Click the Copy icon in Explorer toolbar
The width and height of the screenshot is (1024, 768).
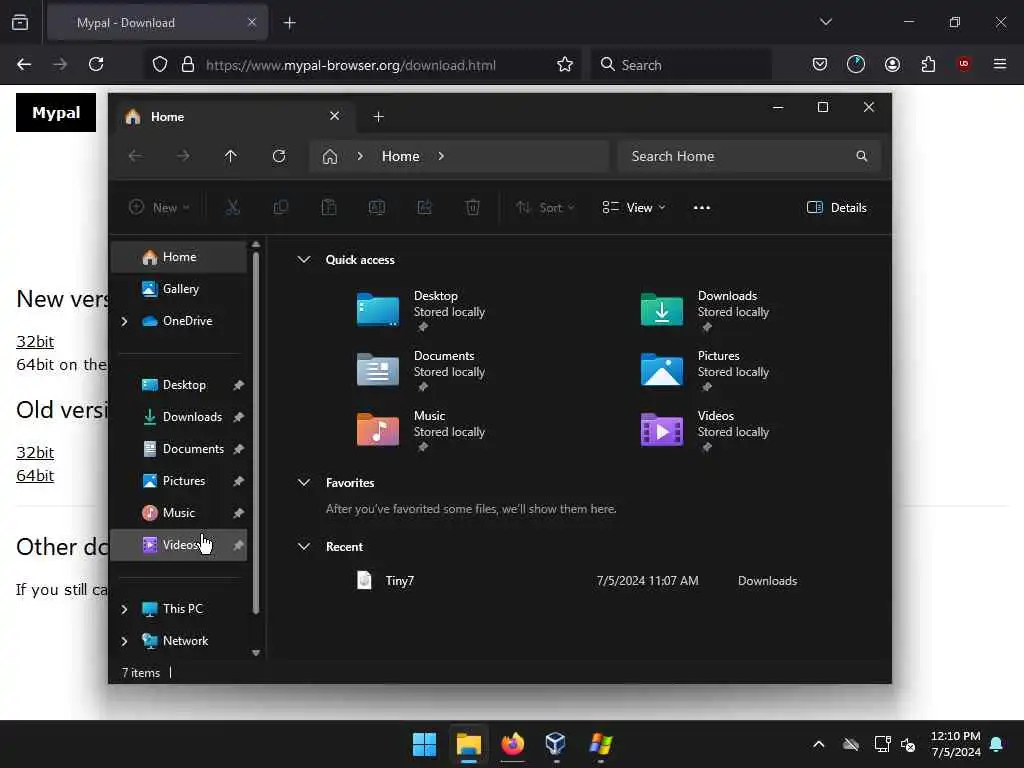tap(281, 208)
